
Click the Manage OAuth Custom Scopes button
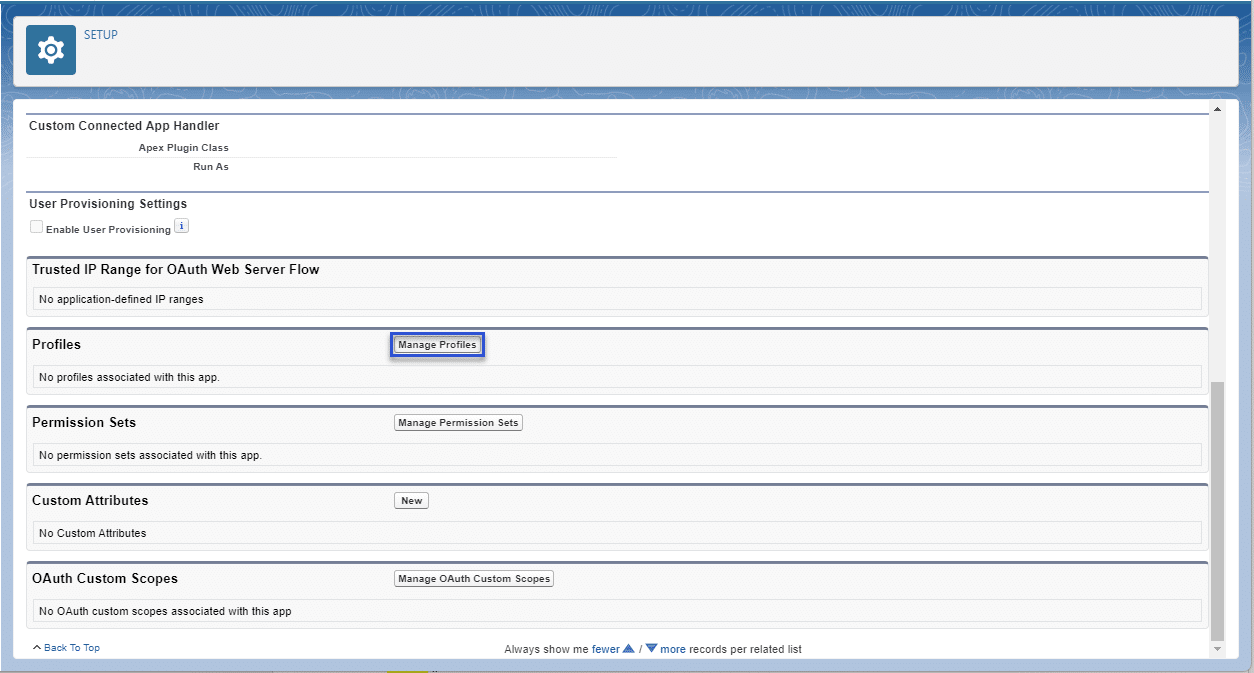coord(473,578)
